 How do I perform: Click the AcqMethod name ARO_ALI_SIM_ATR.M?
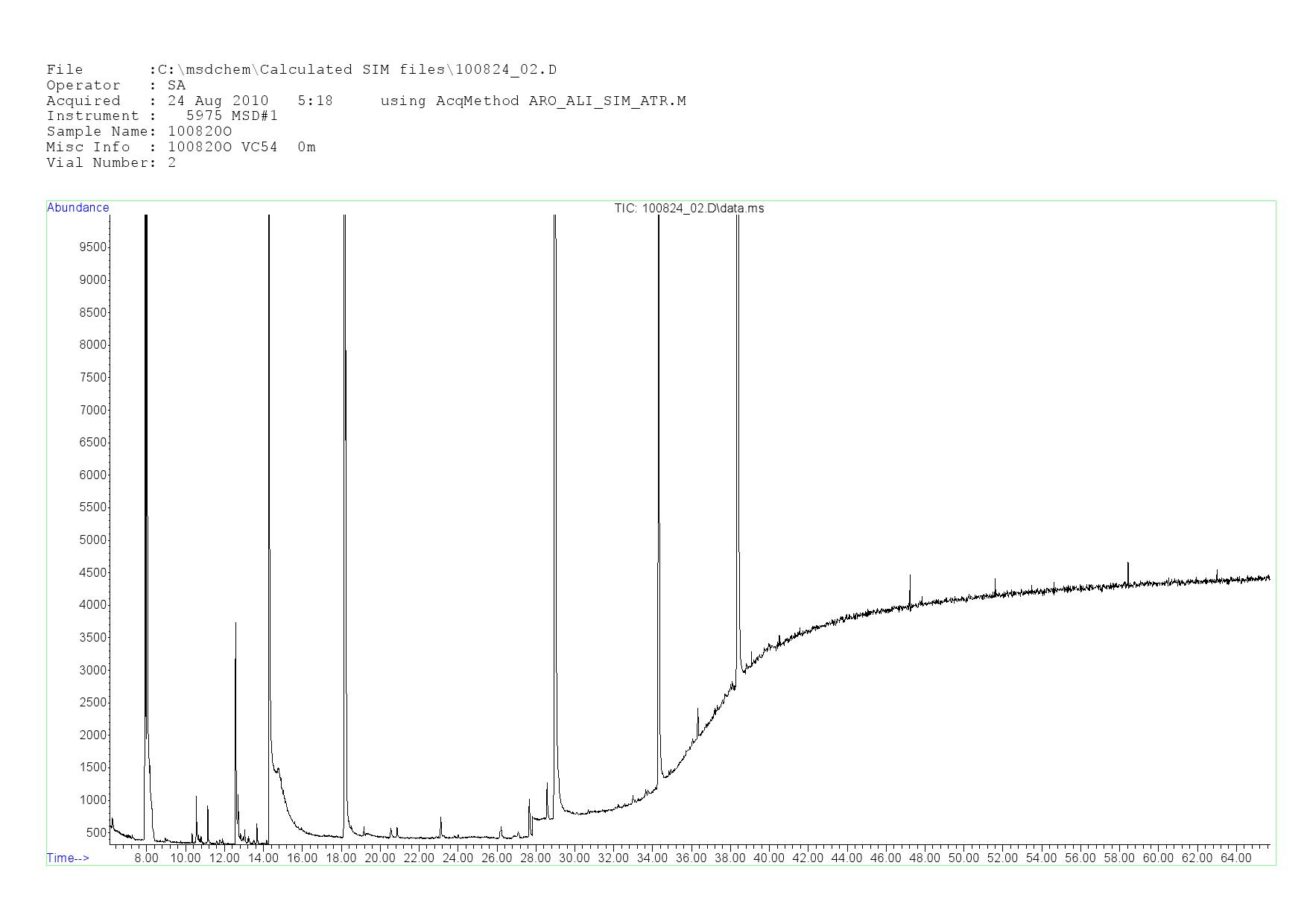tap(607, 101)
